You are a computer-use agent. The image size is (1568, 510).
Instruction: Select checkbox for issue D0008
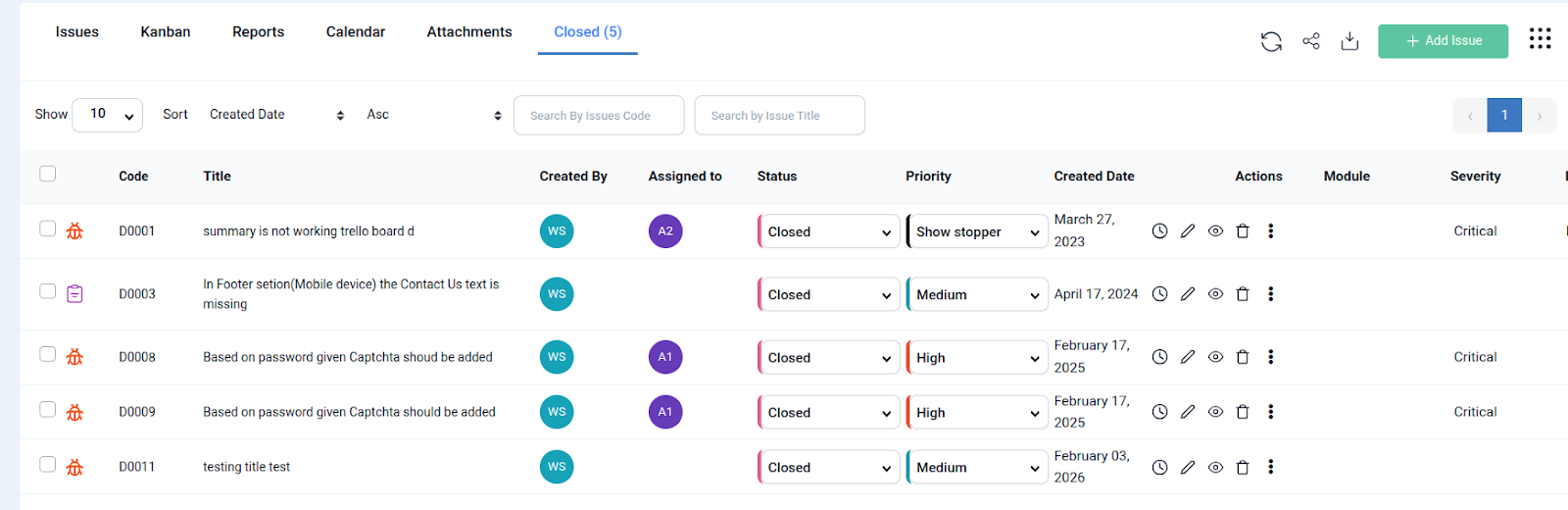(x=48, y=354)
